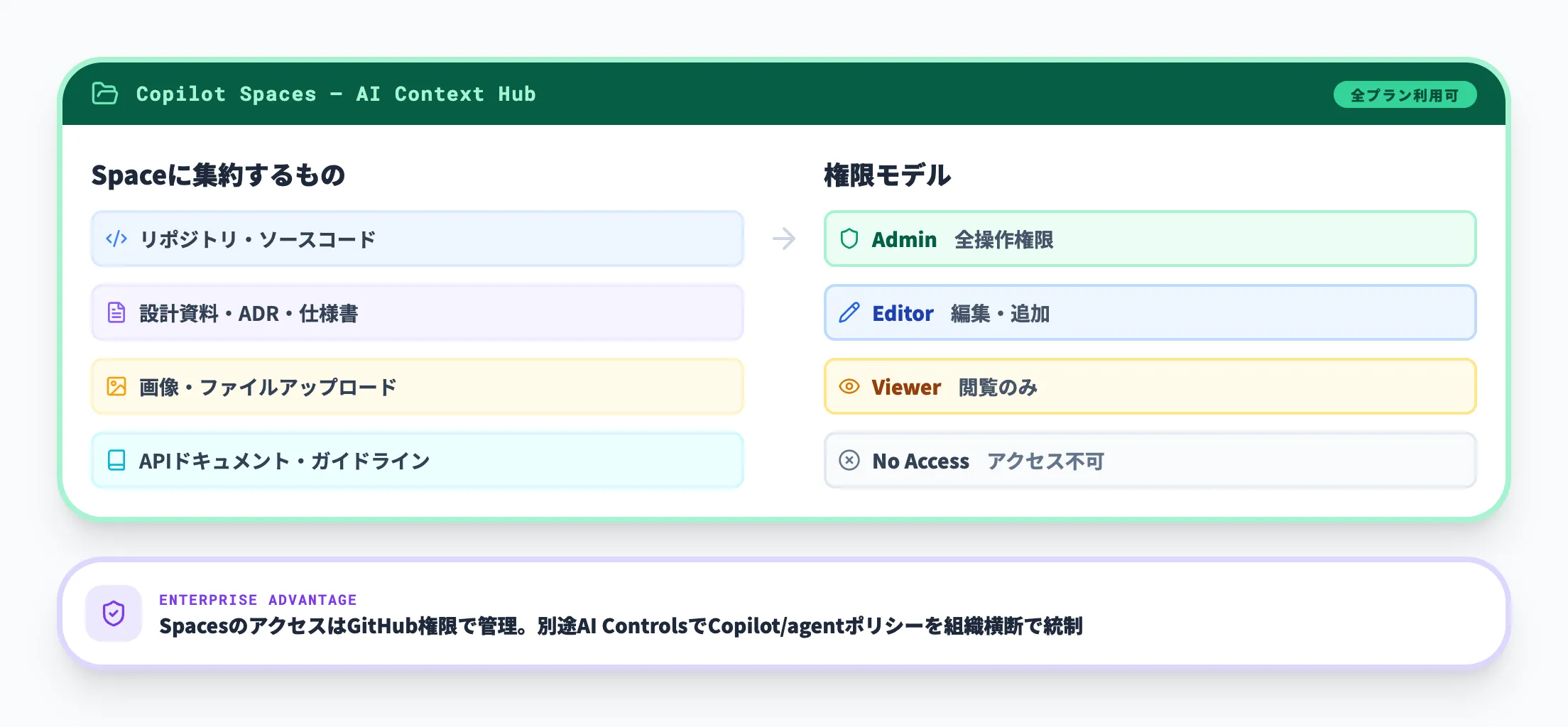Click the shield check icon in Enterprise Advantage
This screenshot has width=1568, height=727.
point(114,613)
